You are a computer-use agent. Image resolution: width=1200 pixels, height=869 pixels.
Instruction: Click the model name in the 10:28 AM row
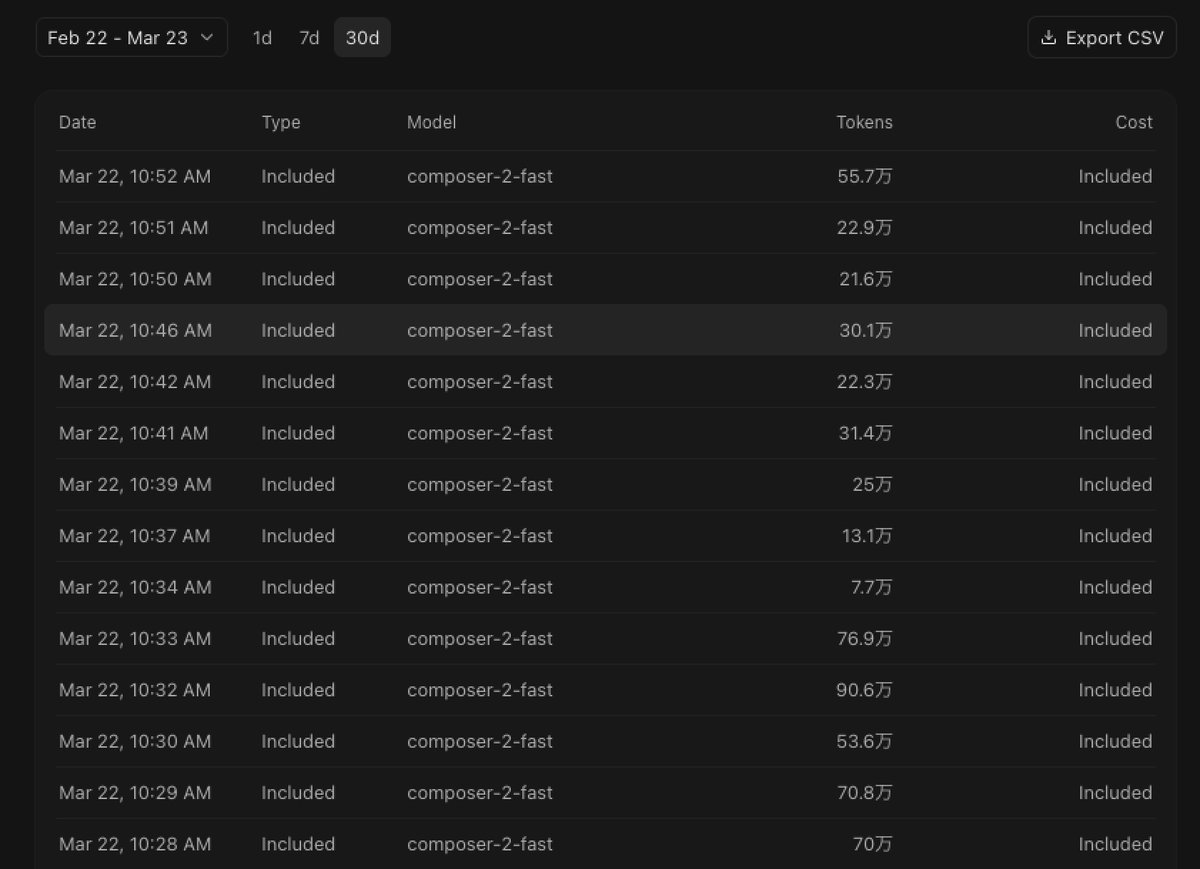(x=480, y=844)
